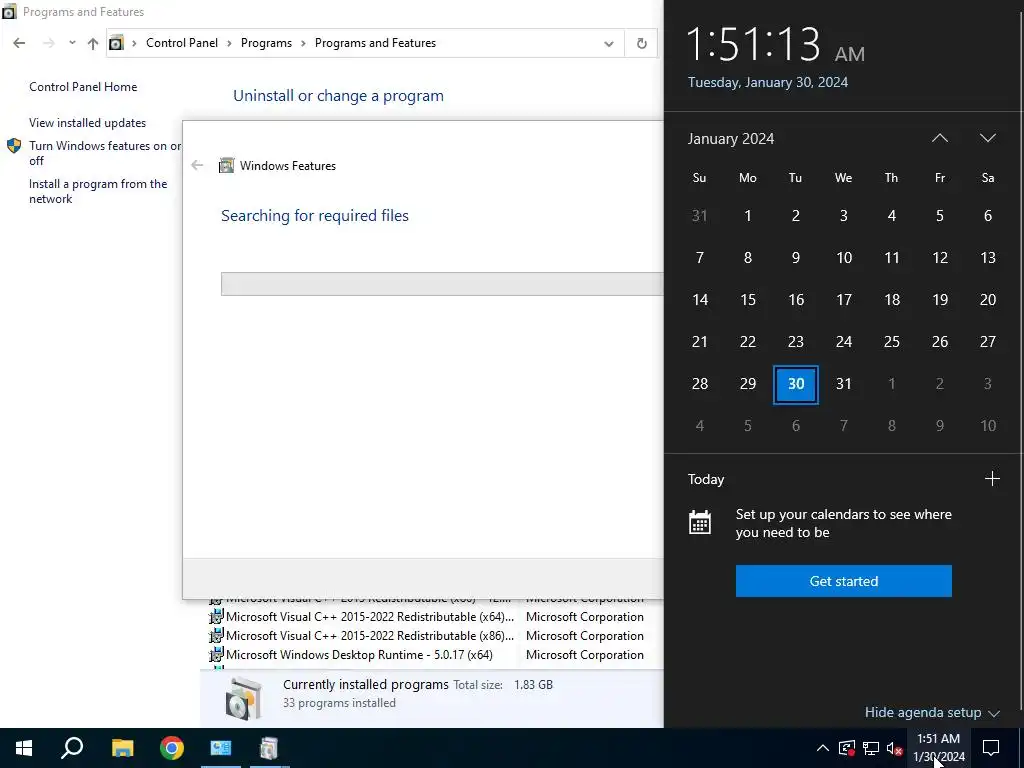Click Install a program from the network
Screen dimensions: 1024x768
pos(98,191)
